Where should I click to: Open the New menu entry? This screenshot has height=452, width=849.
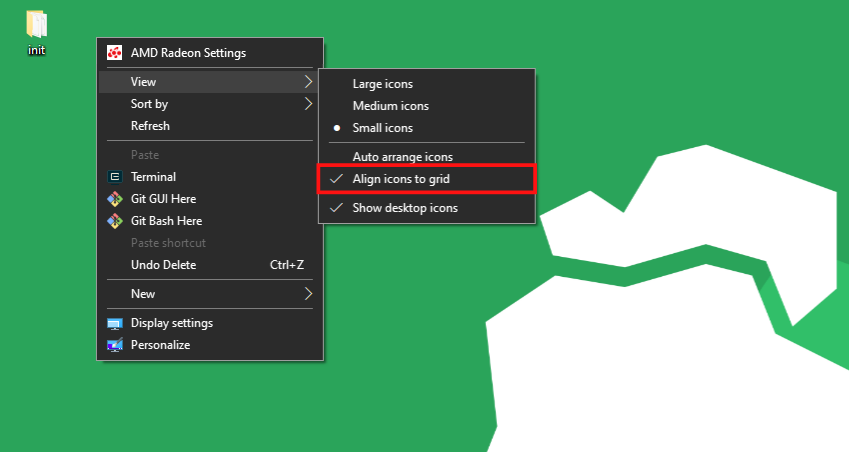pos(210,293)
